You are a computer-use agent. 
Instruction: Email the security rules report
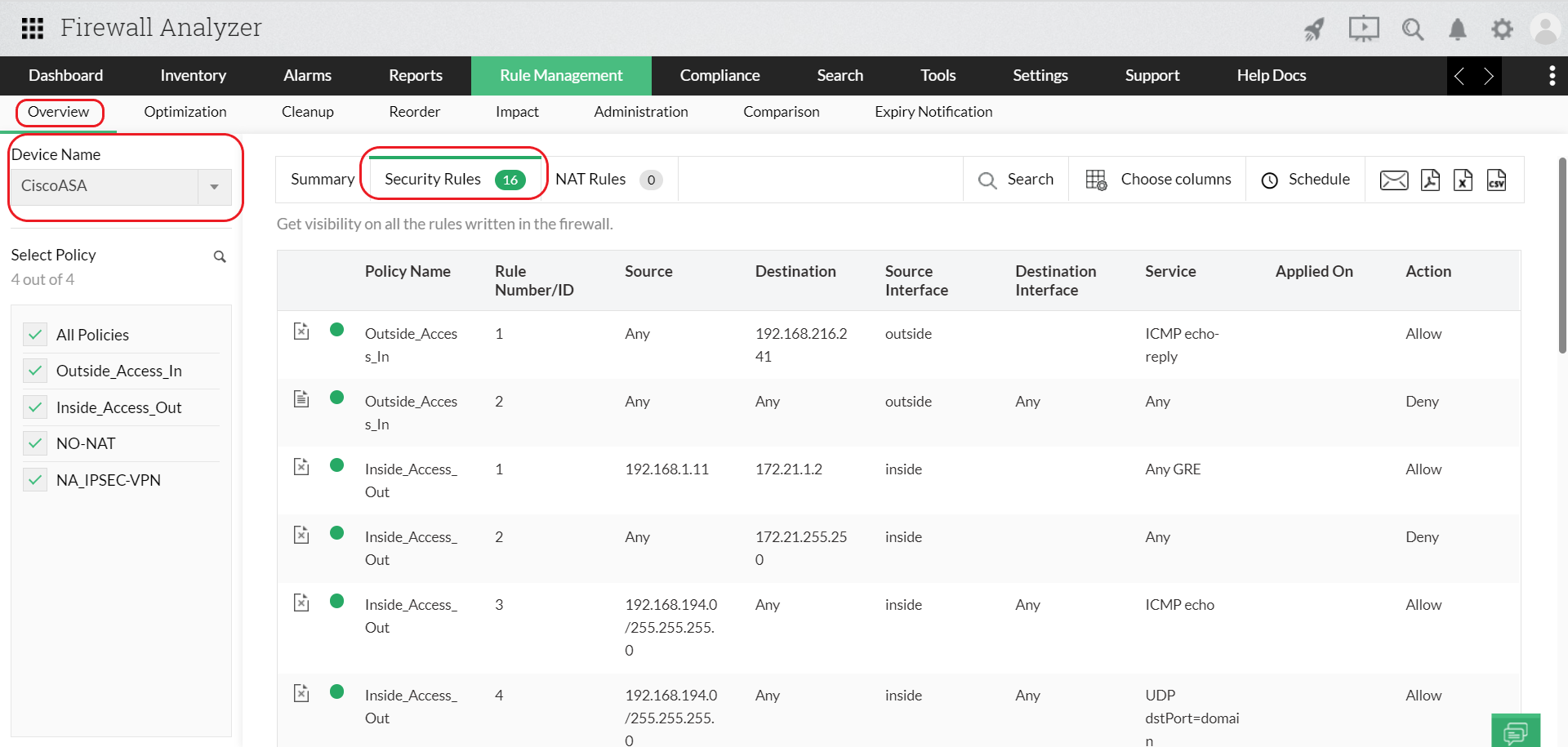(x=1394, y=180)
